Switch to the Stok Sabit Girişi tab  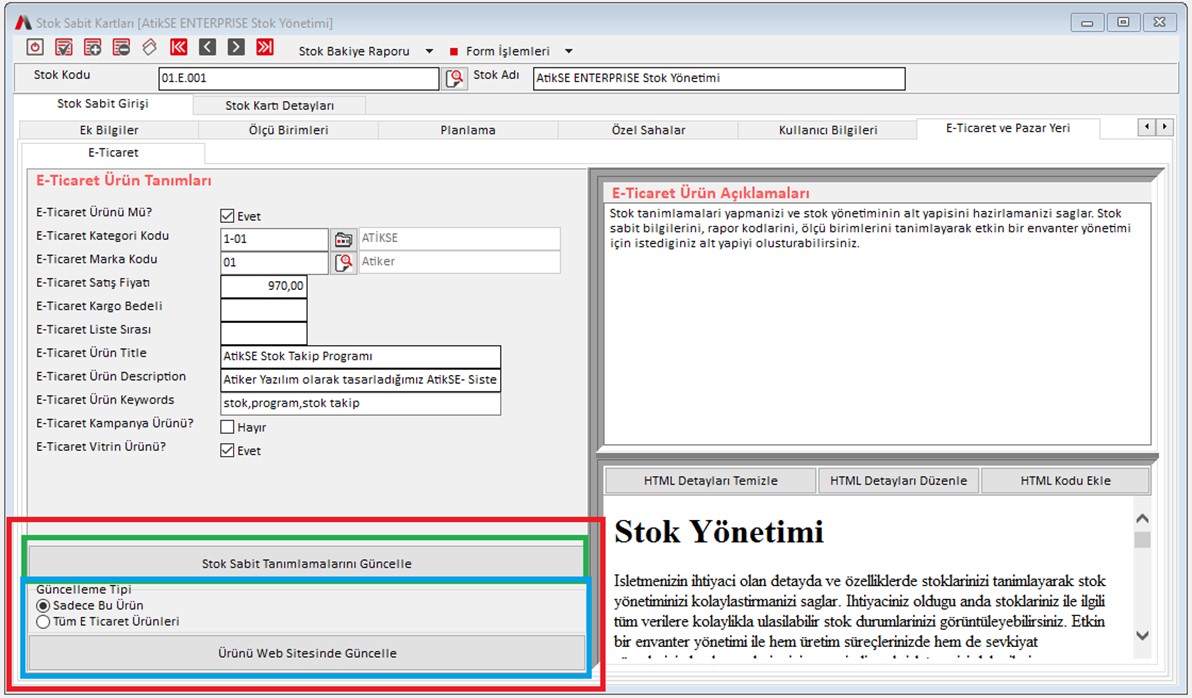tap(103, 103)
